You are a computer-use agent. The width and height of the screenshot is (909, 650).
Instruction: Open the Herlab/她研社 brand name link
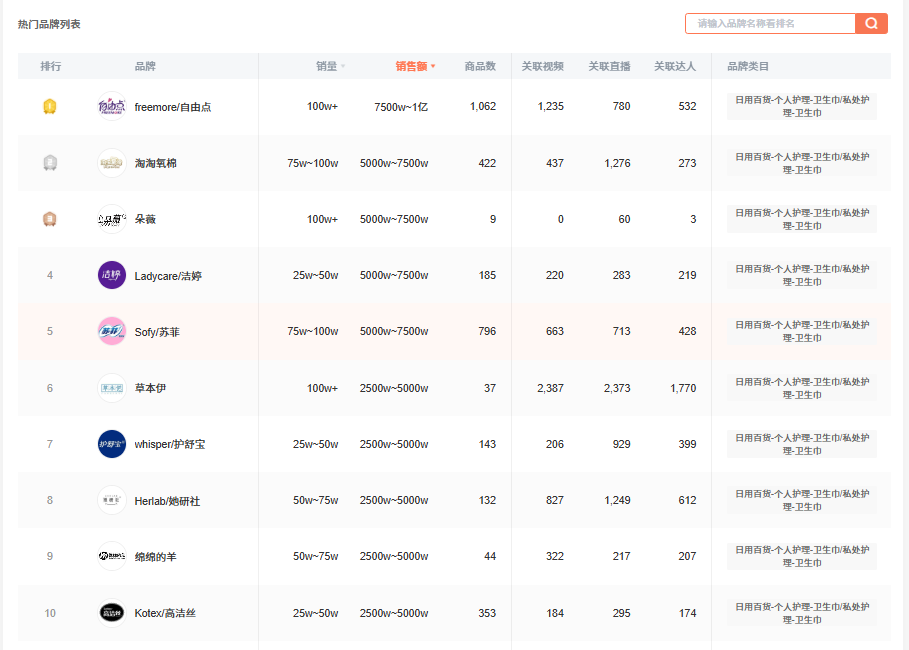167,501
